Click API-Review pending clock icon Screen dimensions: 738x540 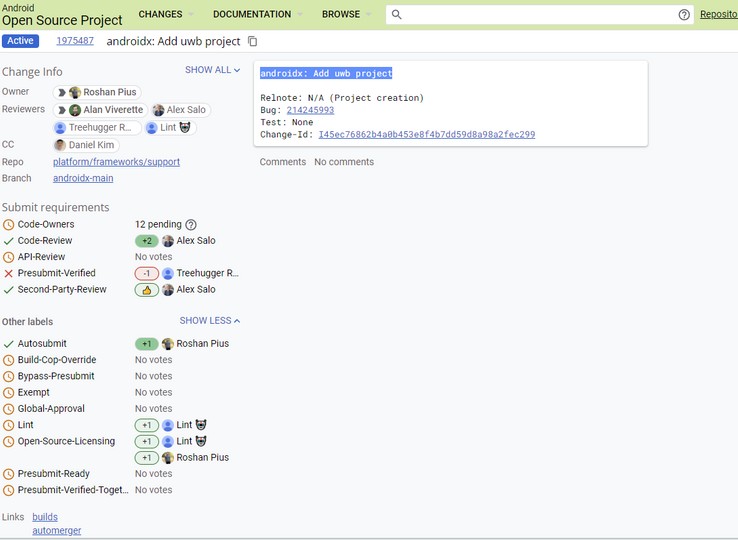(8, 258)
